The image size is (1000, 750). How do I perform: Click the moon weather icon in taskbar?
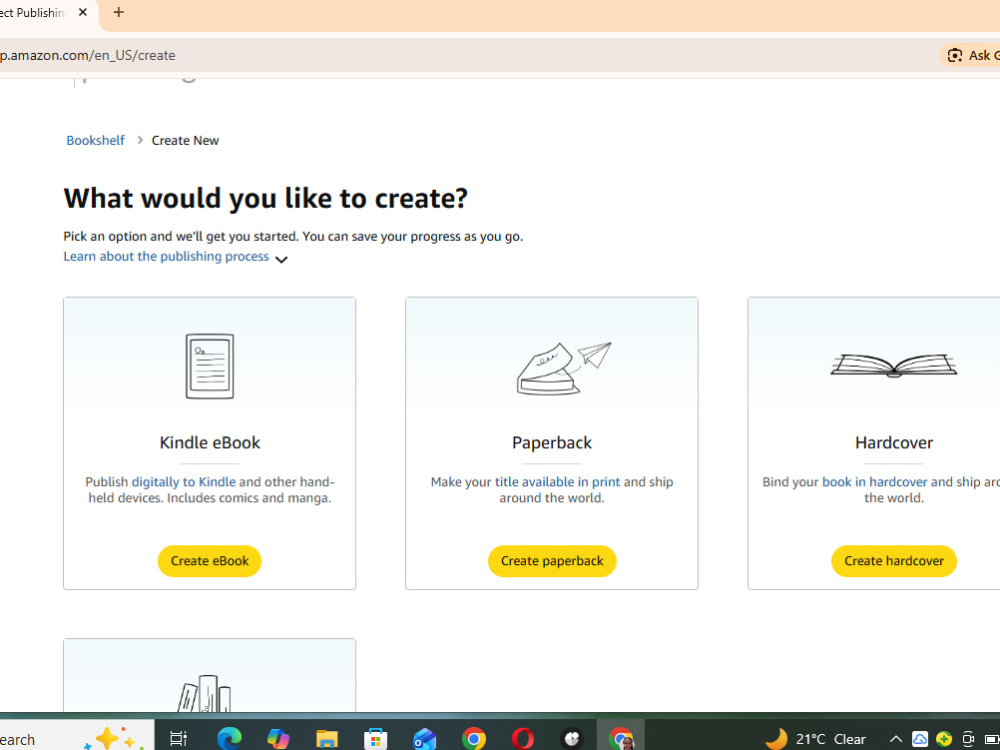(777, 739)
